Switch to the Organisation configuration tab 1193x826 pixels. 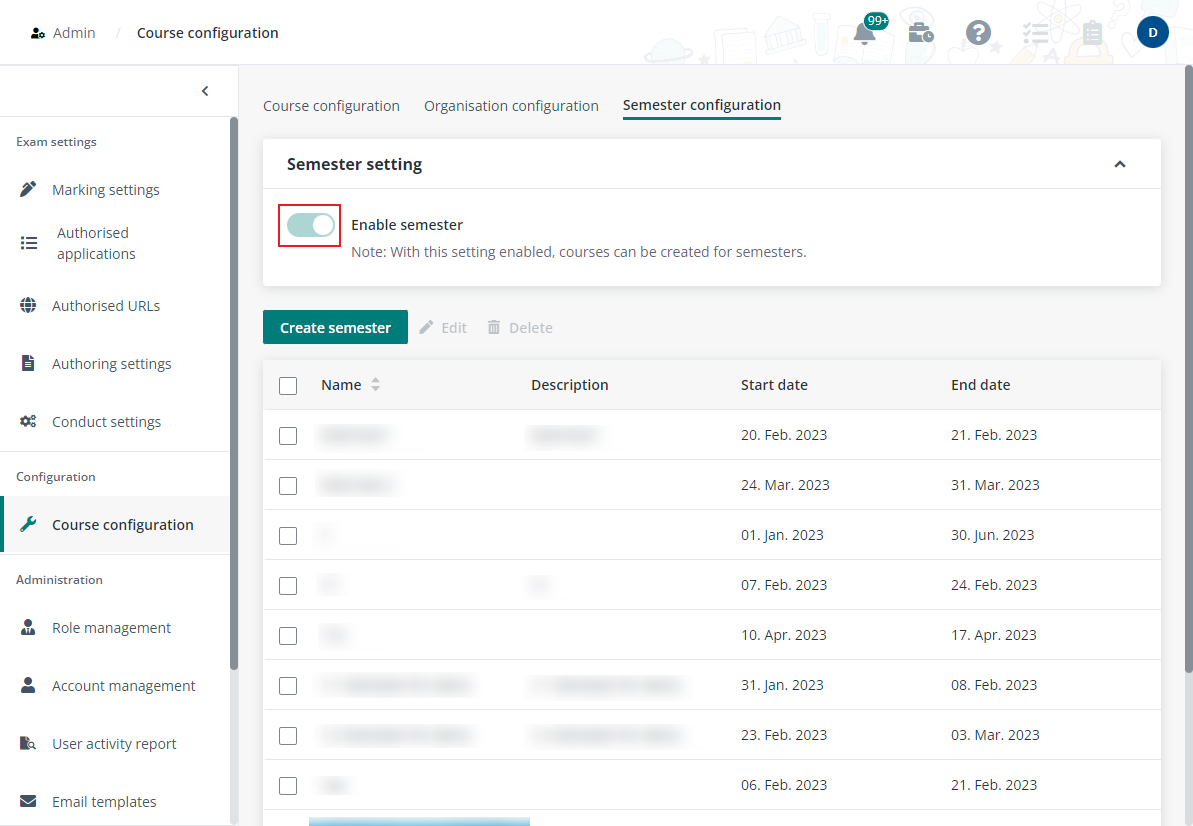511,106
